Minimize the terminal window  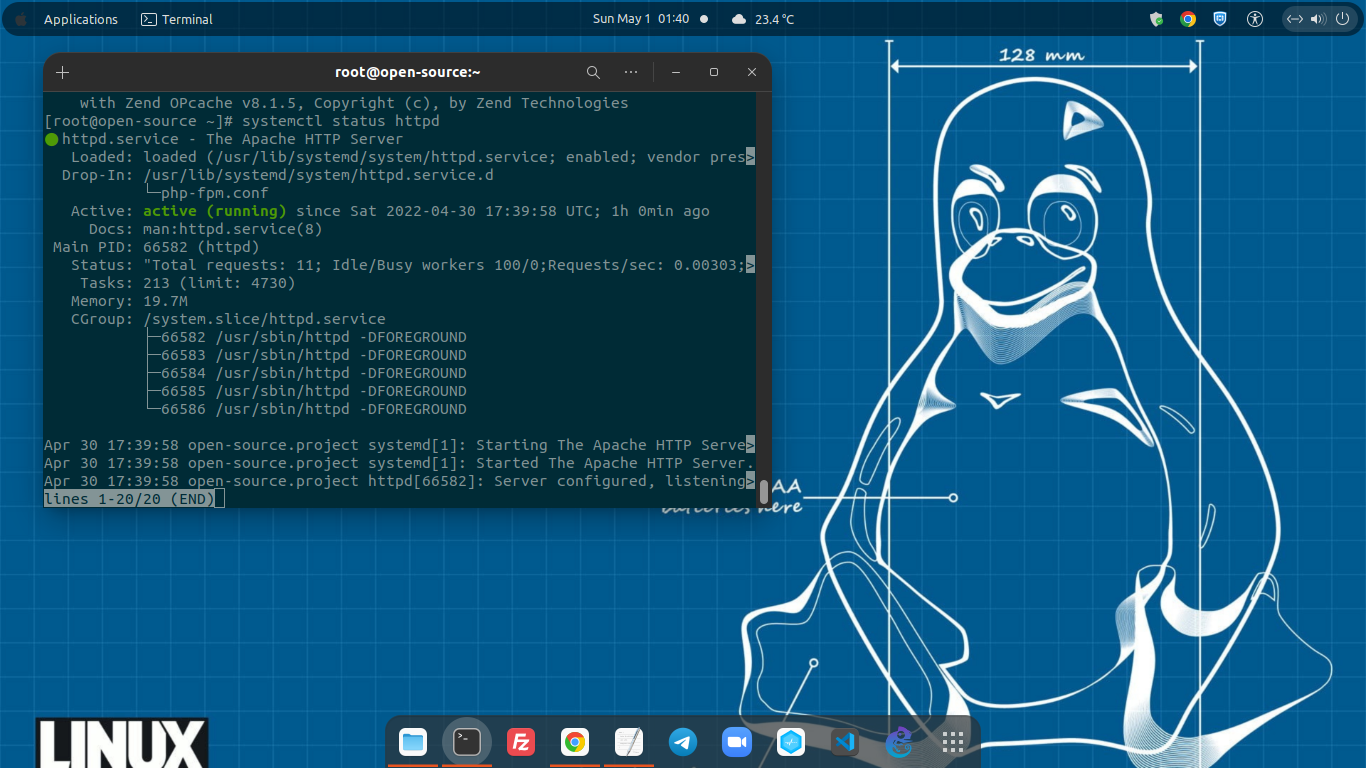point(676,72)
